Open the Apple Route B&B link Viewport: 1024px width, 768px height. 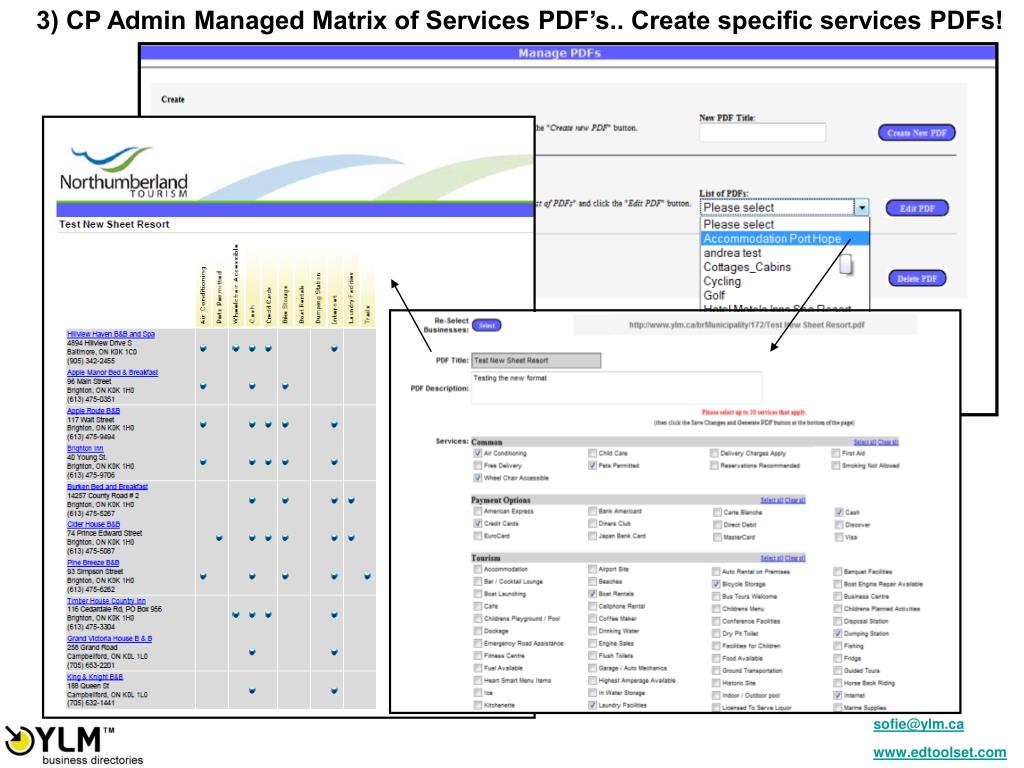tap(93, 411)
